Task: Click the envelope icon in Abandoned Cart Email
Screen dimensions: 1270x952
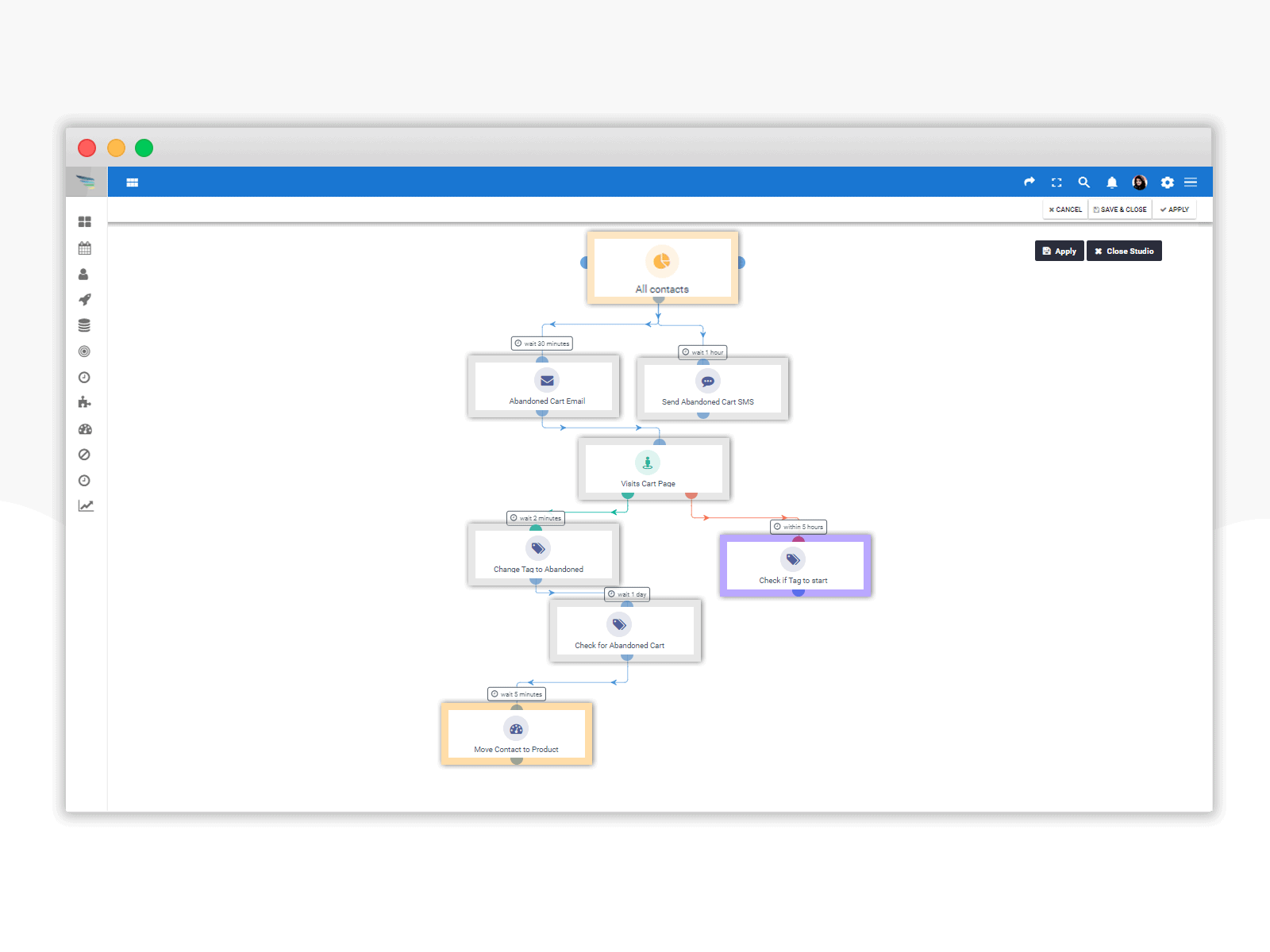Action: click(x=547, y=381)
